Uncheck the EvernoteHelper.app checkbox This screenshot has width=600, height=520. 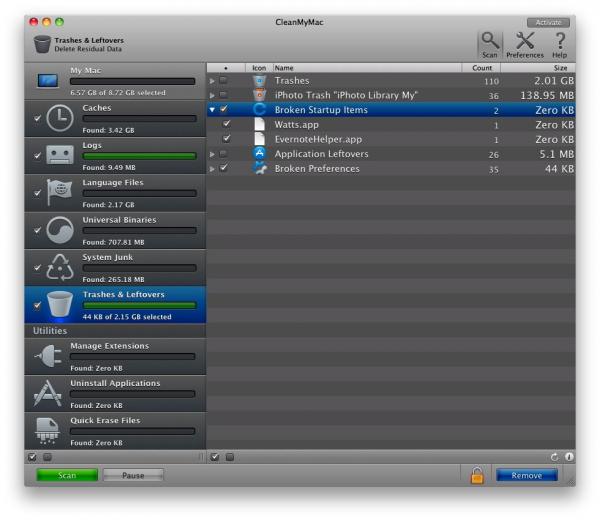click(227, 139)
